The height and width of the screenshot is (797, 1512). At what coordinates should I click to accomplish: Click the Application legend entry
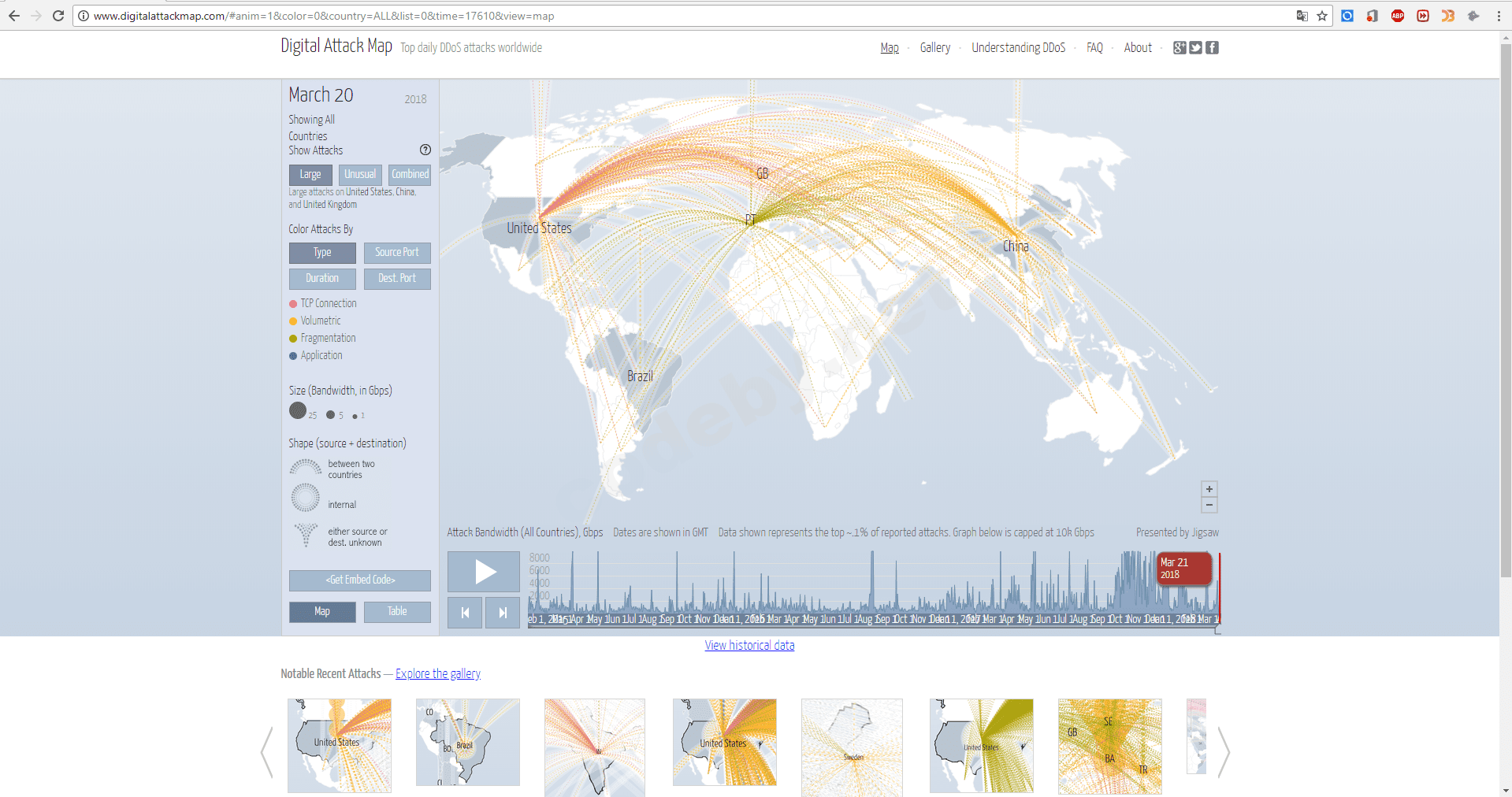[316, 356]
